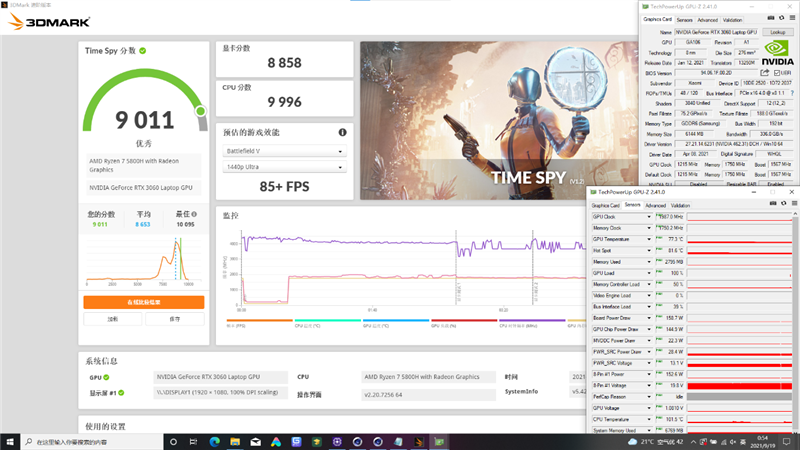Click the right white button under orange compare button

tap(174, 319)
